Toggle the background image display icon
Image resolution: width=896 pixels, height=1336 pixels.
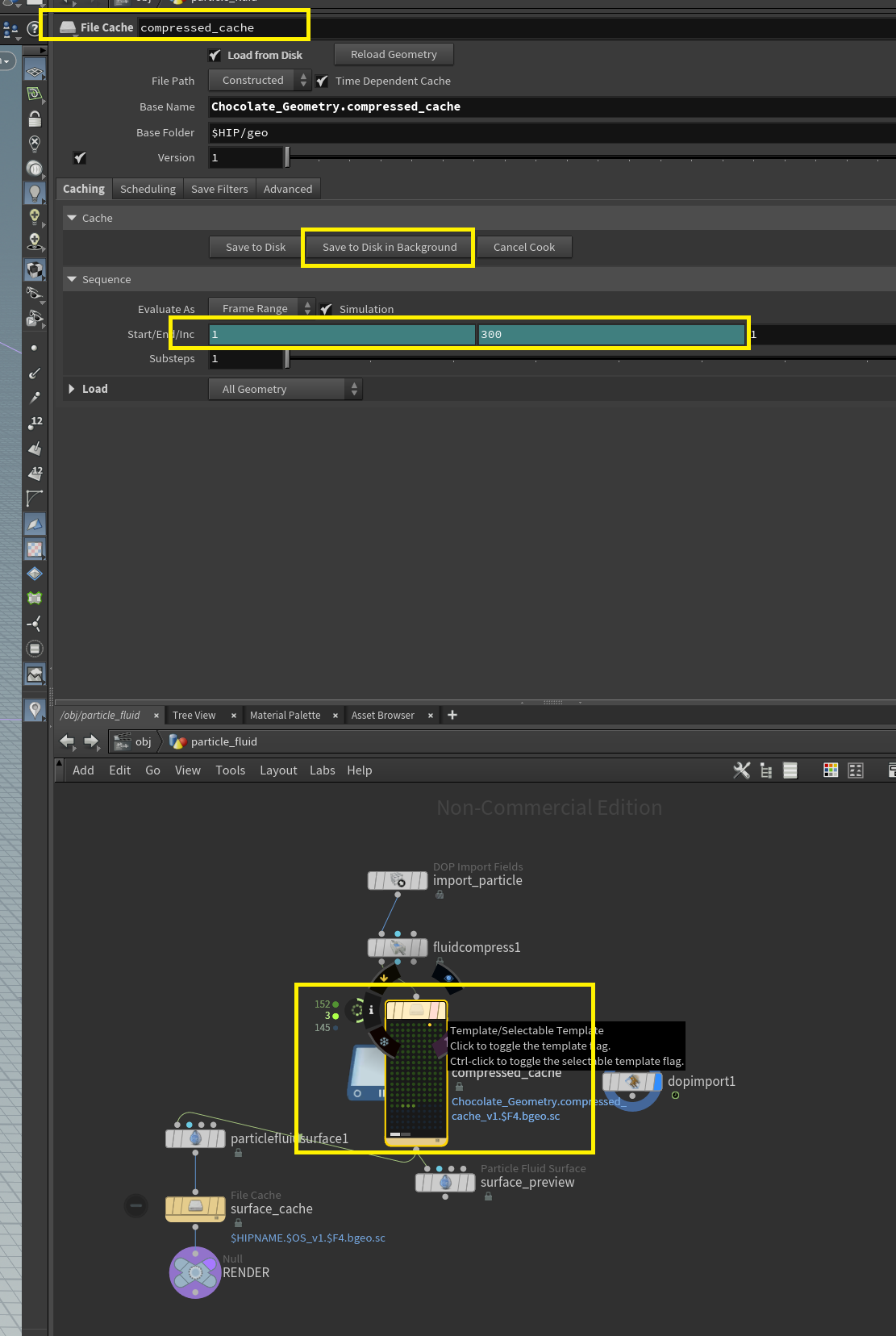coord(35,674)
